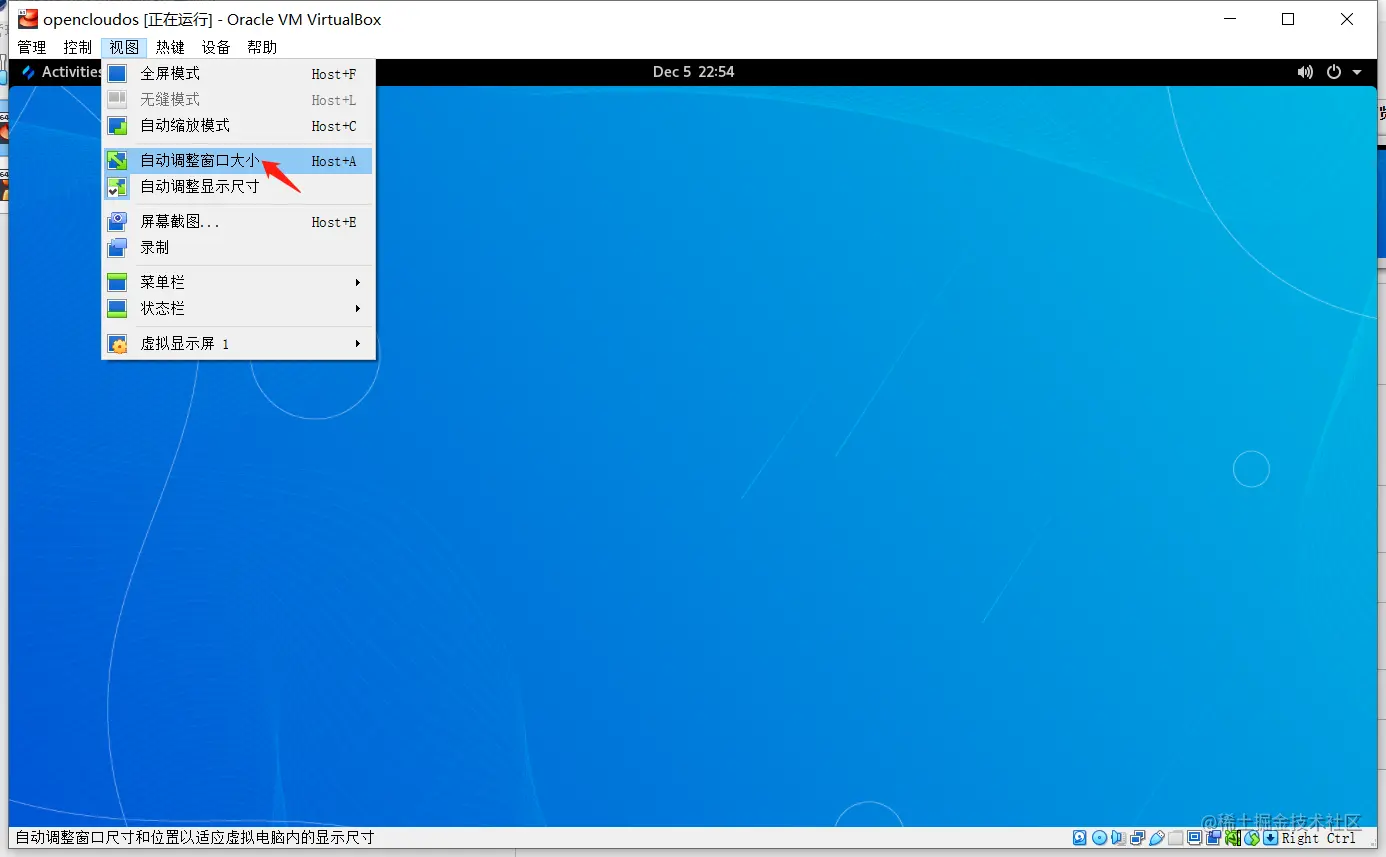
Task: Open the 设备 menu
Action: pyautogui.click(x=216, y=47)
